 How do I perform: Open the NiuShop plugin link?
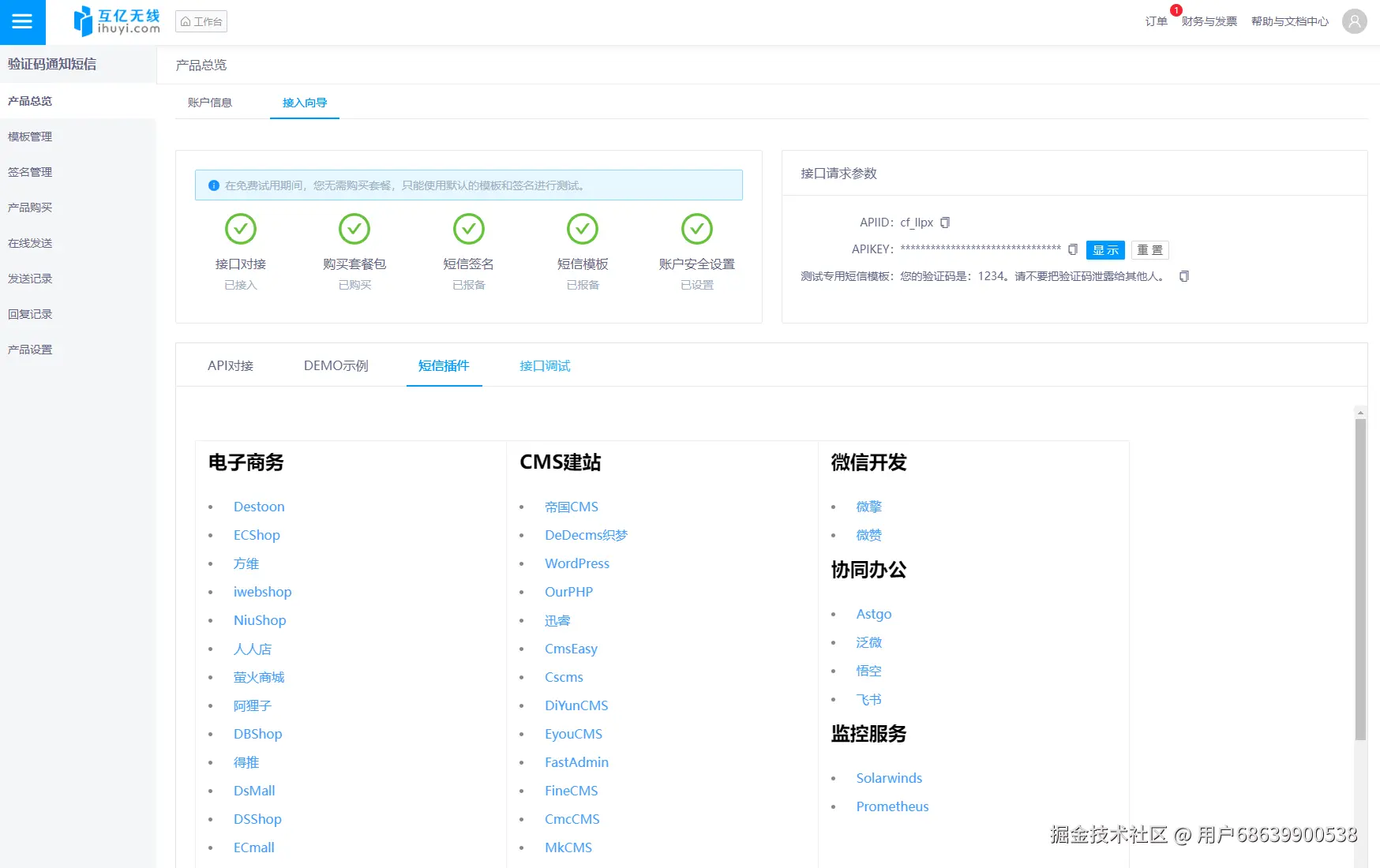pyautogui.click(x=260, y=620)
